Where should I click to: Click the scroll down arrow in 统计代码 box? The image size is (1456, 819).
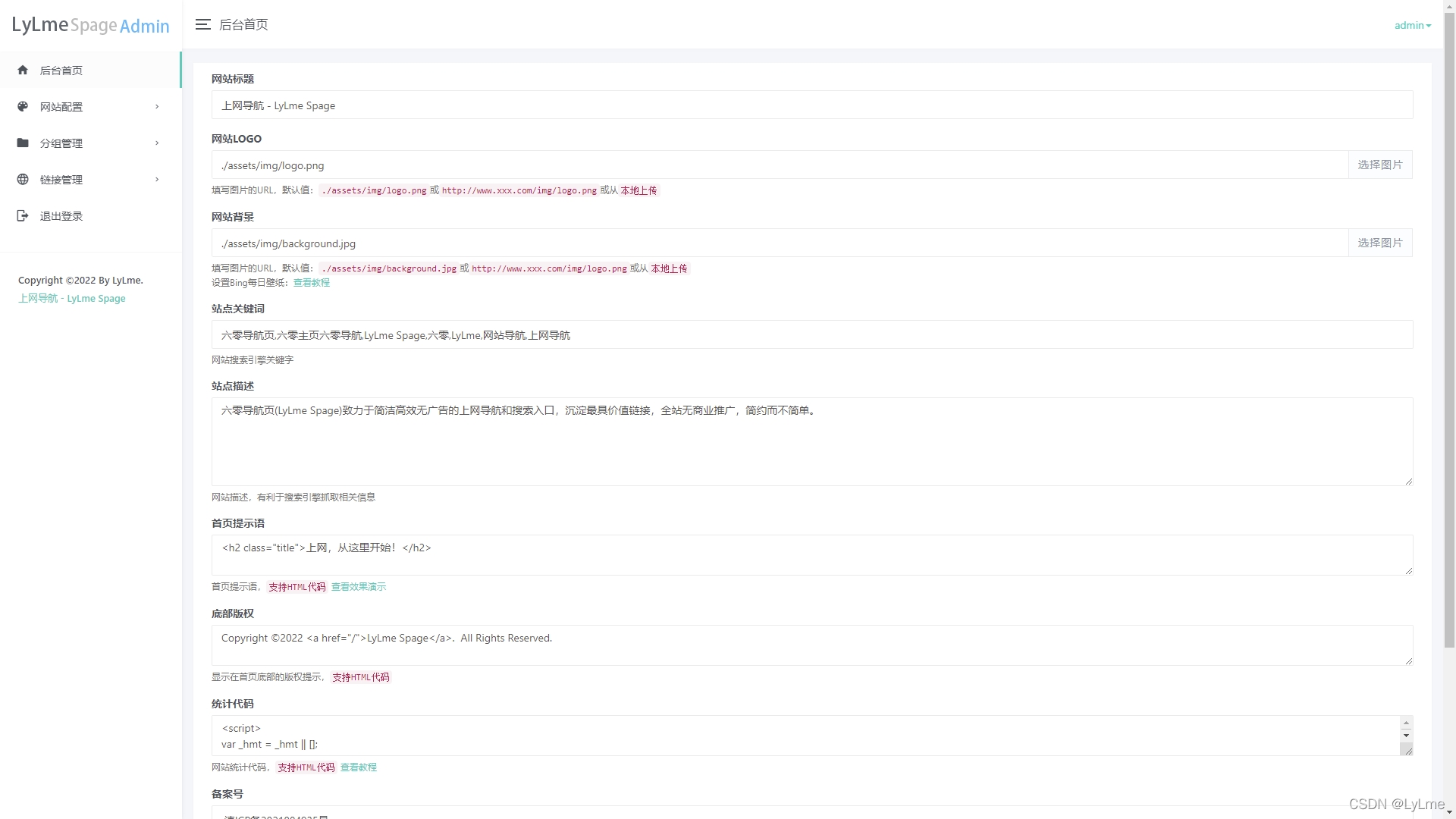click(x=1406, y=736)
